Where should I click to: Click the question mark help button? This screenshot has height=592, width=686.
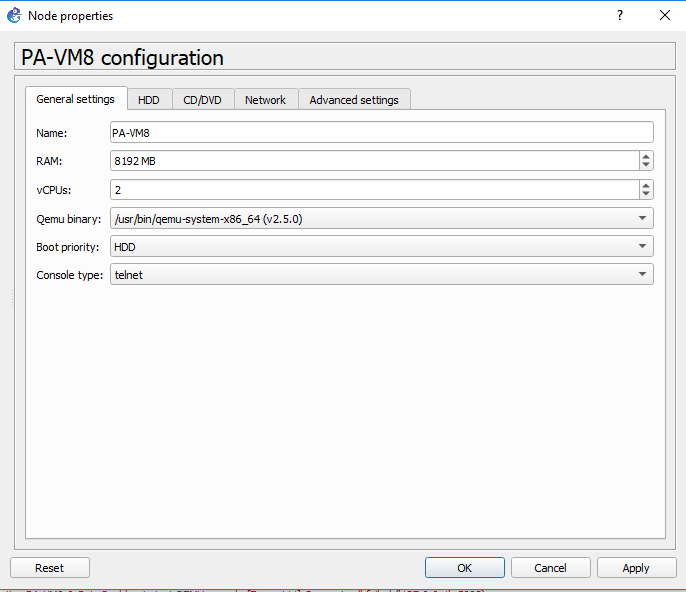click(x=620, y=15)
